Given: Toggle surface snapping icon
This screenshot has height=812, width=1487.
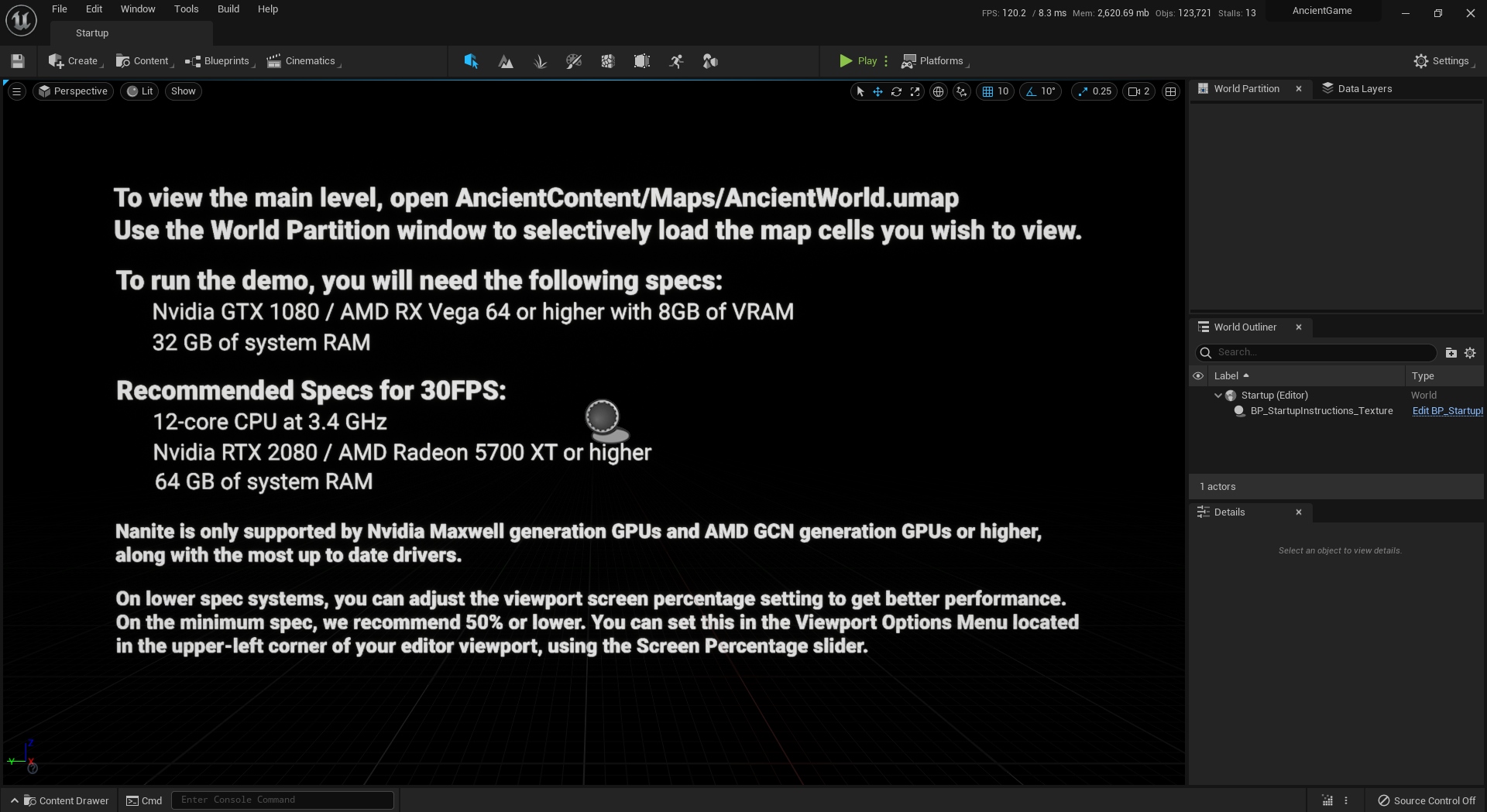Looking at the screenshot, I should pos(962,91).
